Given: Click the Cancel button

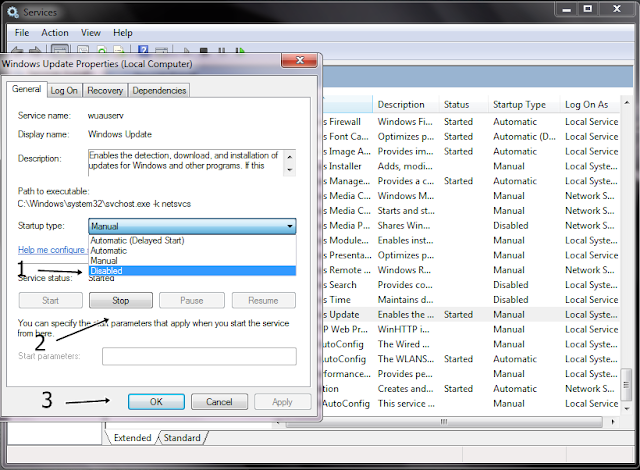Looking at the screenshot, I should point(219,402).
